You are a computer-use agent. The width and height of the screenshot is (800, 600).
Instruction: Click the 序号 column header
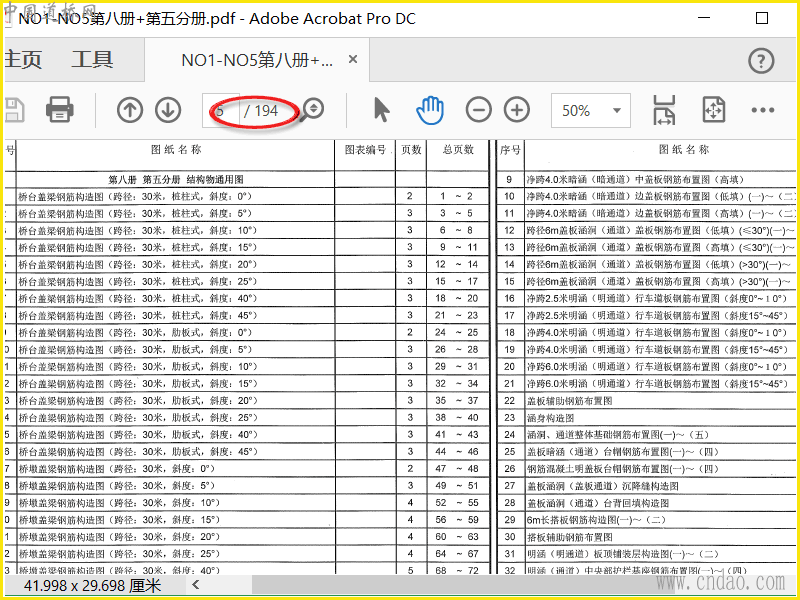[x=510, y=149]
